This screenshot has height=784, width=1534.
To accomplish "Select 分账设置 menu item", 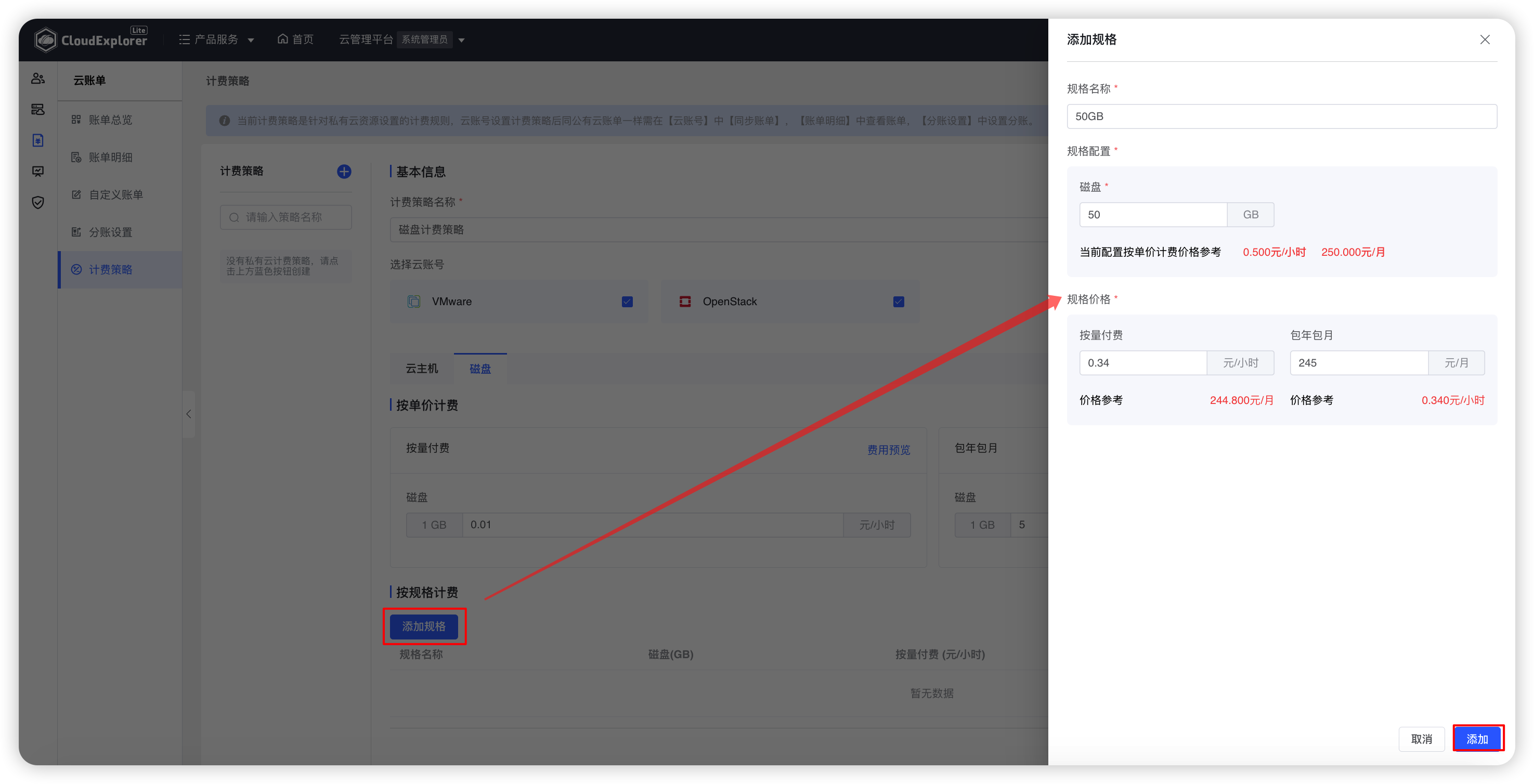I will pyautogui.click(x=120, y=232).
